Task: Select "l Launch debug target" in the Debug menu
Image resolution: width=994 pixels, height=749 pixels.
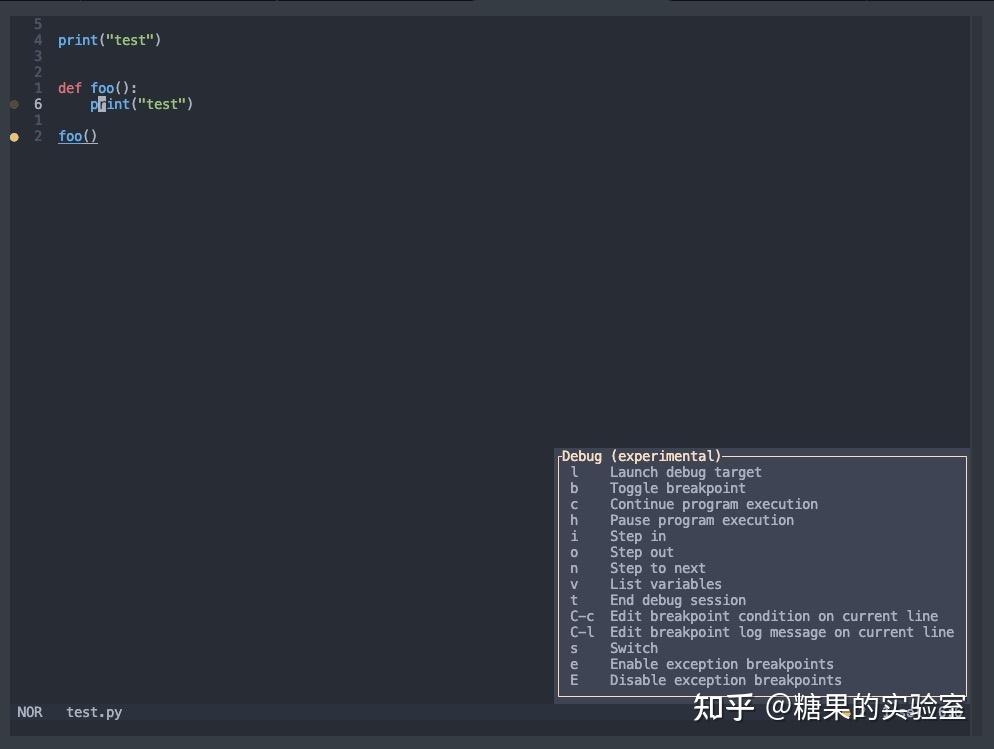Action: click(x=685, y=472)
